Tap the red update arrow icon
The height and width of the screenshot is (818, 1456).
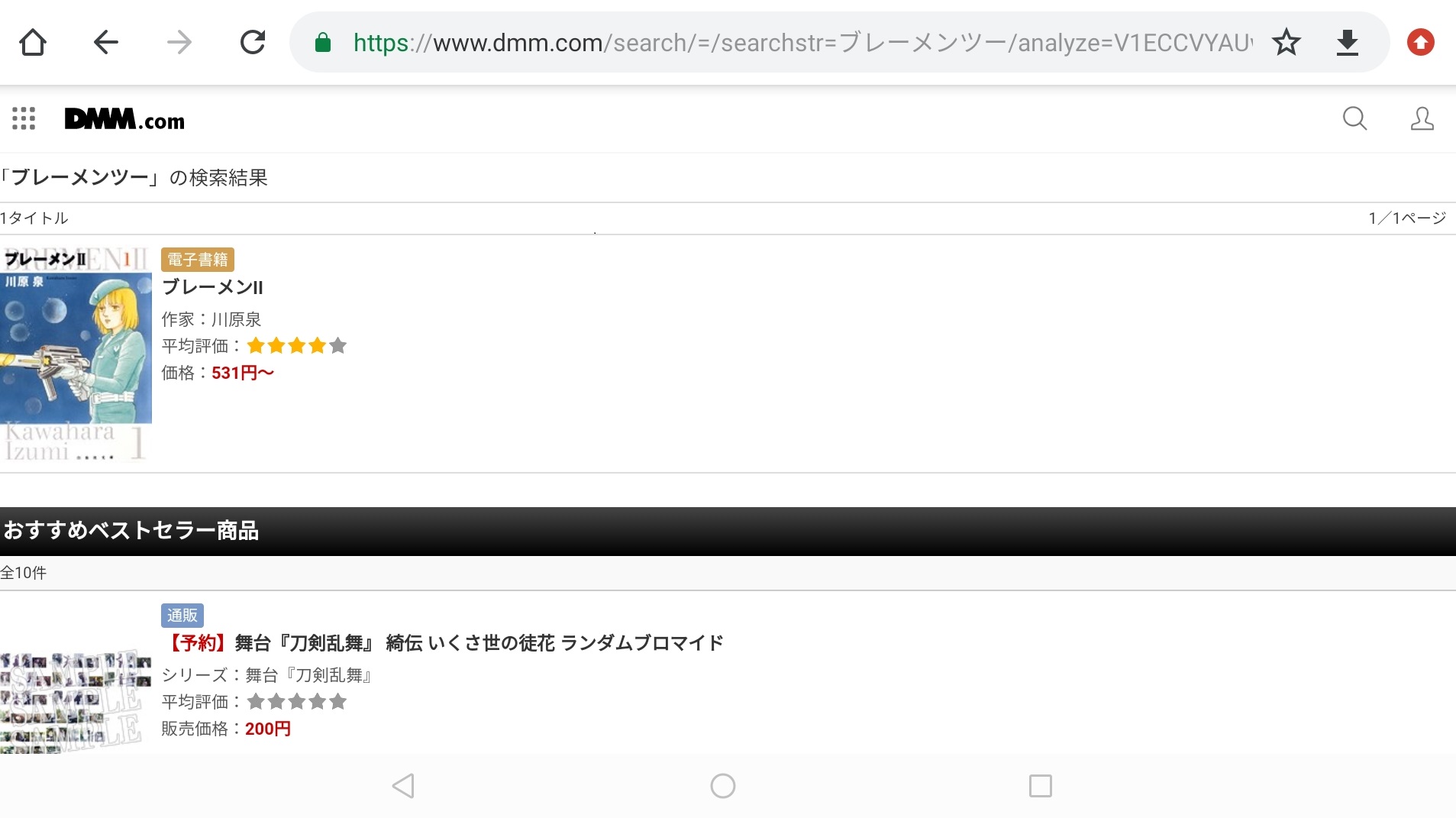click(x=1420, y=43)
